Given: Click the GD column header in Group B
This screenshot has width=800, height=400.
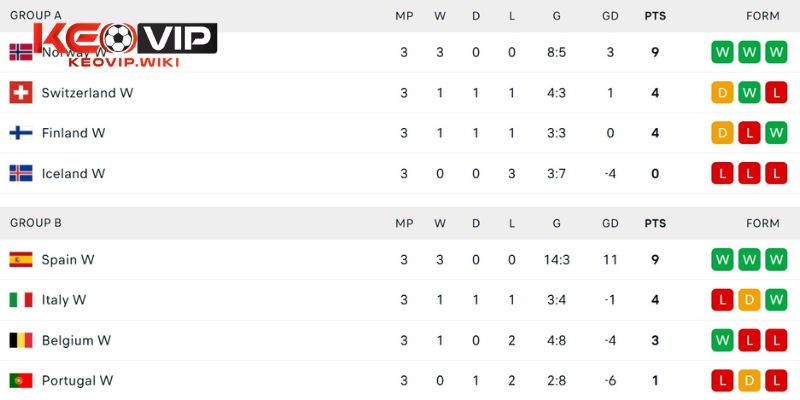Looking at the screenshot, I should pos(611,223).
